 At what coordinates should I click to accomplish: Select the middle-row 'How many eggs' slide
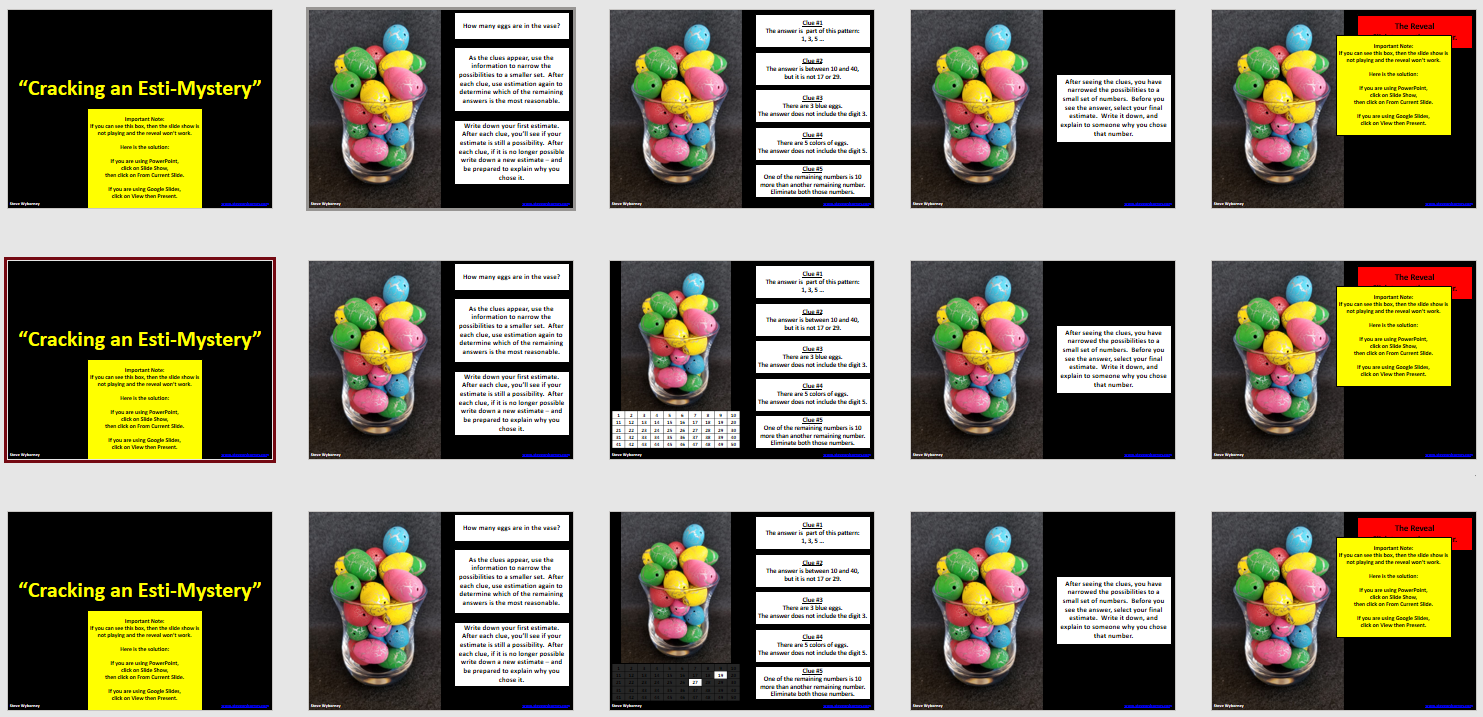[441, 360]
